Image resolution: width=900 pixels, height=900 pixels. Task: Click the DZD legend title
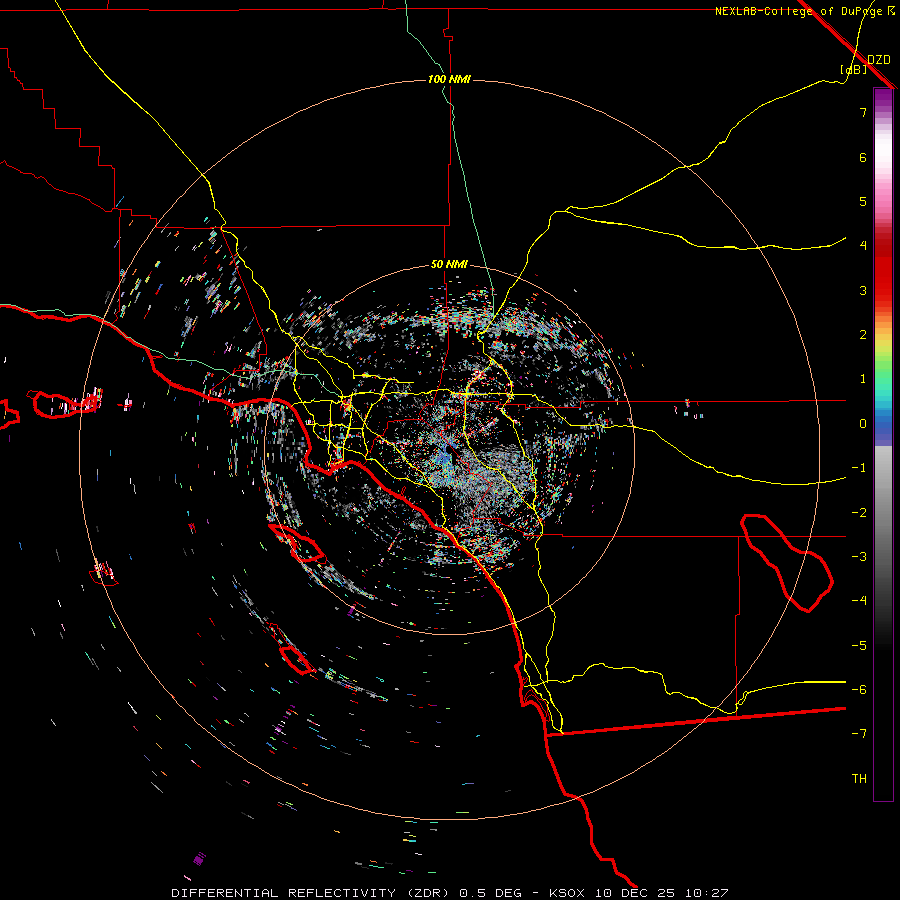[879, 59]
